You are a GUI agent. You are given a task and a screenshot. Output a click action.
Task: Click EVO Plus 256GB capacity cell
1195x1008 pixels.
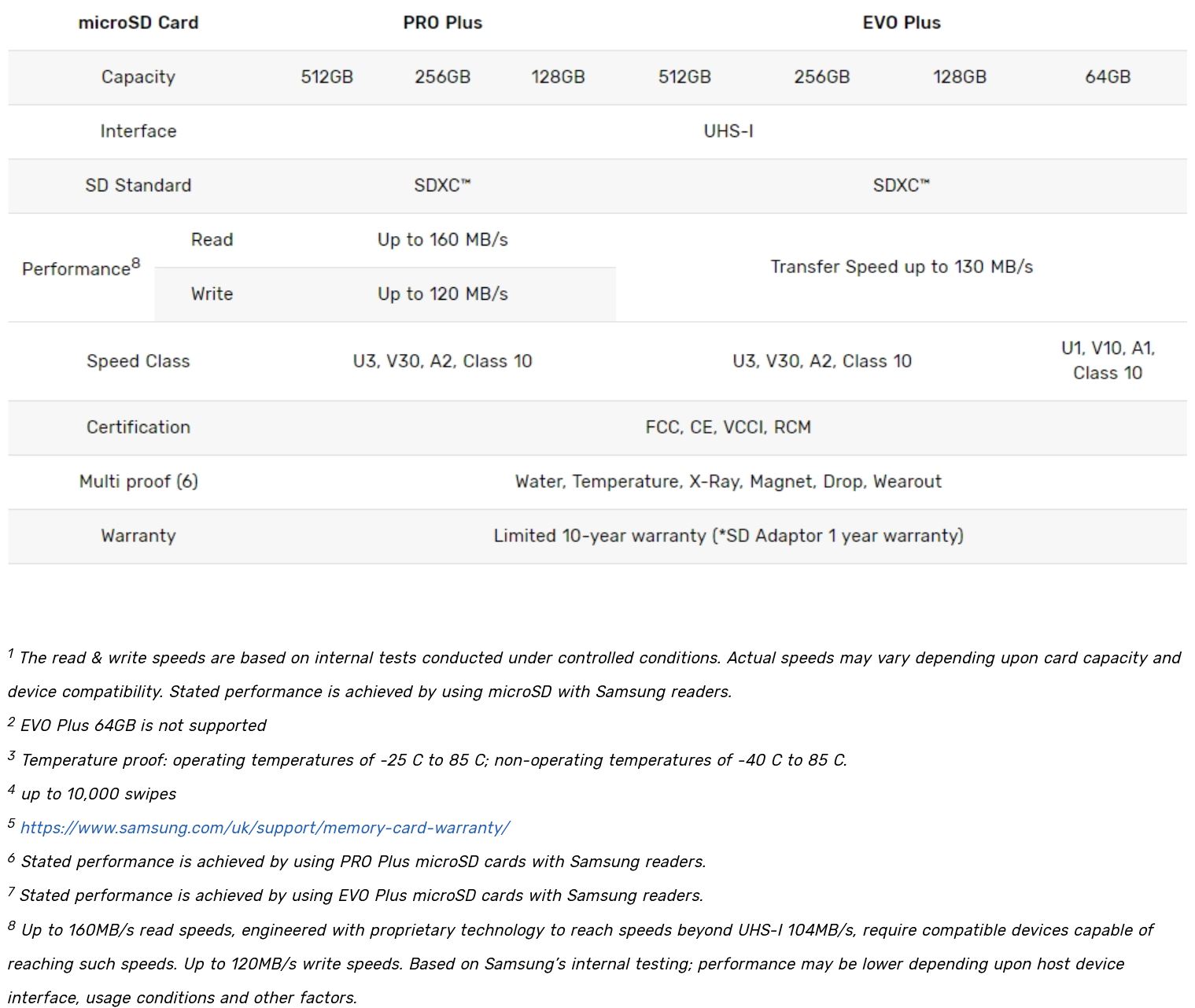(822, 77)
